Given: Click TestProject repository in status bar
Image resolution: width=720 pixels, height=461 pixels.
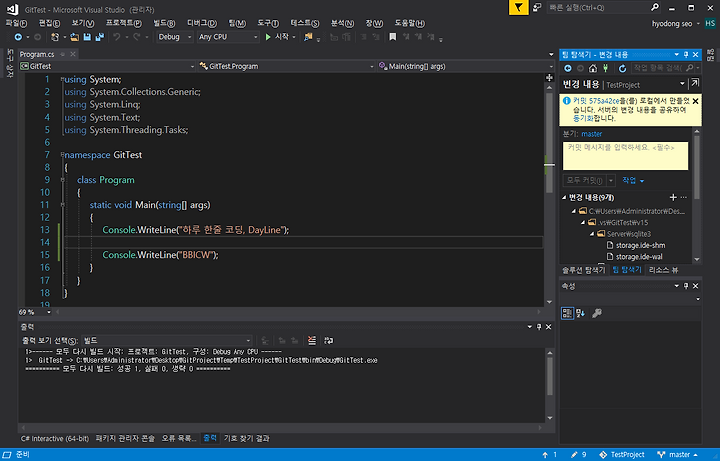Looking at the screenshot, I should (622, 455).
